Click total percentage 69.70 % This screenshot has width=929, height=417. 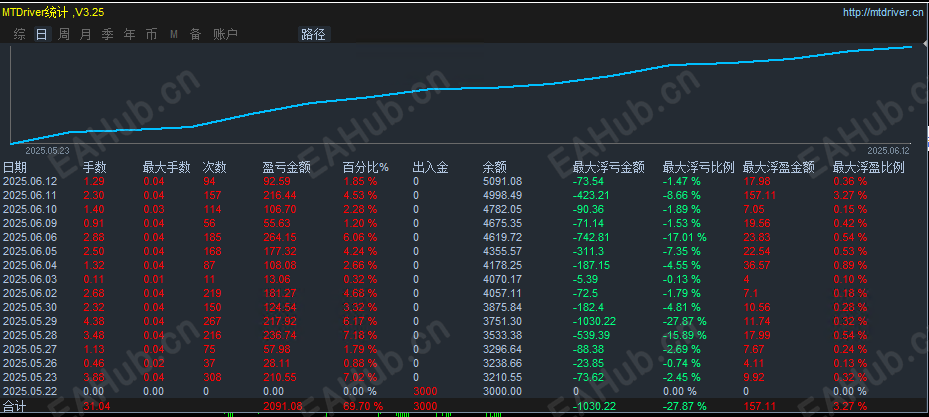click(363, 406)
